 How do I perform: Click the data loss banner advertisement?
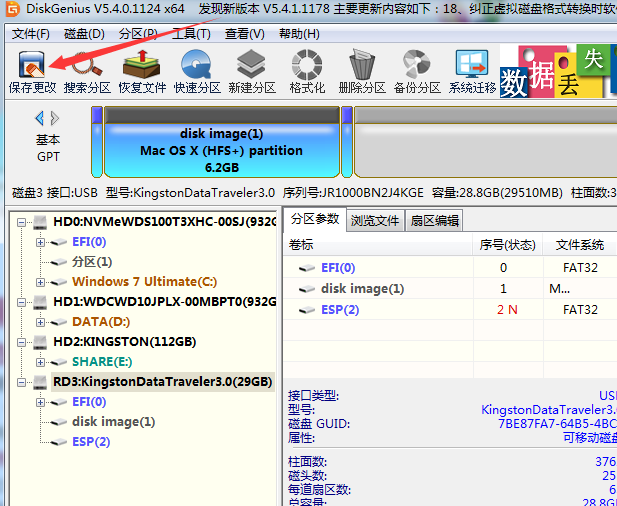point(558,71)
